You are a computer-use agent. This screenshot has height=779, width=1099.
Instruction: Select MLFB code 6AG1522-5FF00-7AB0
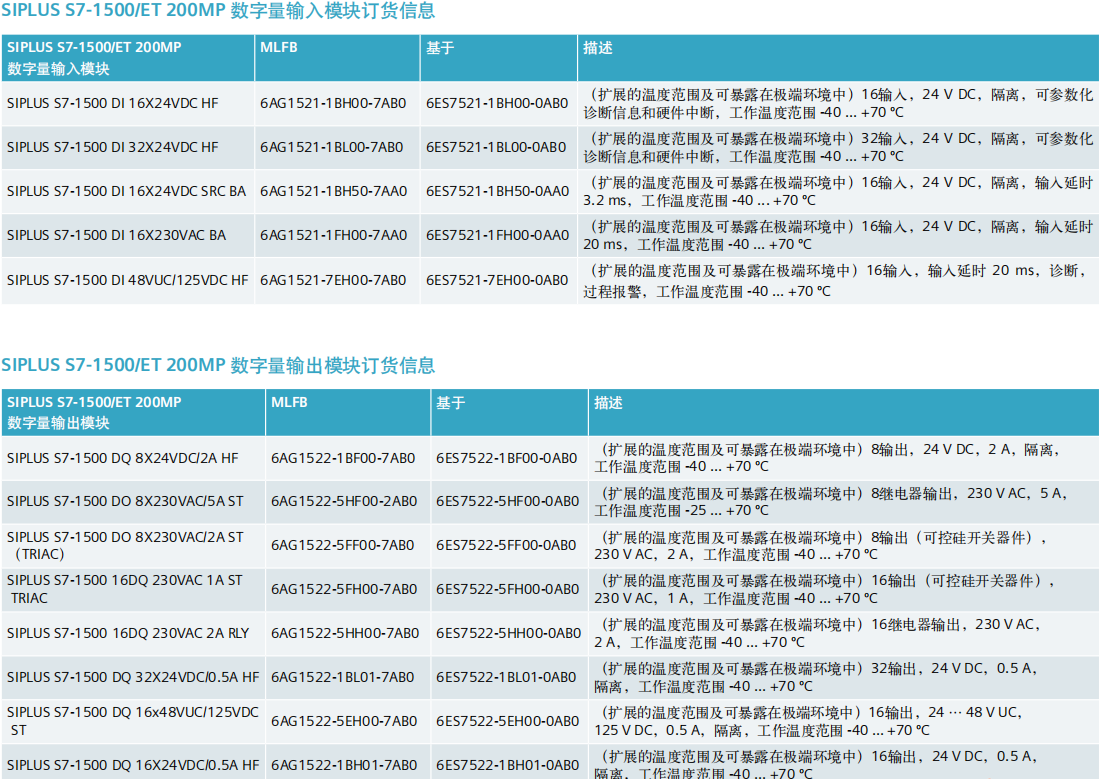point(343,546)
